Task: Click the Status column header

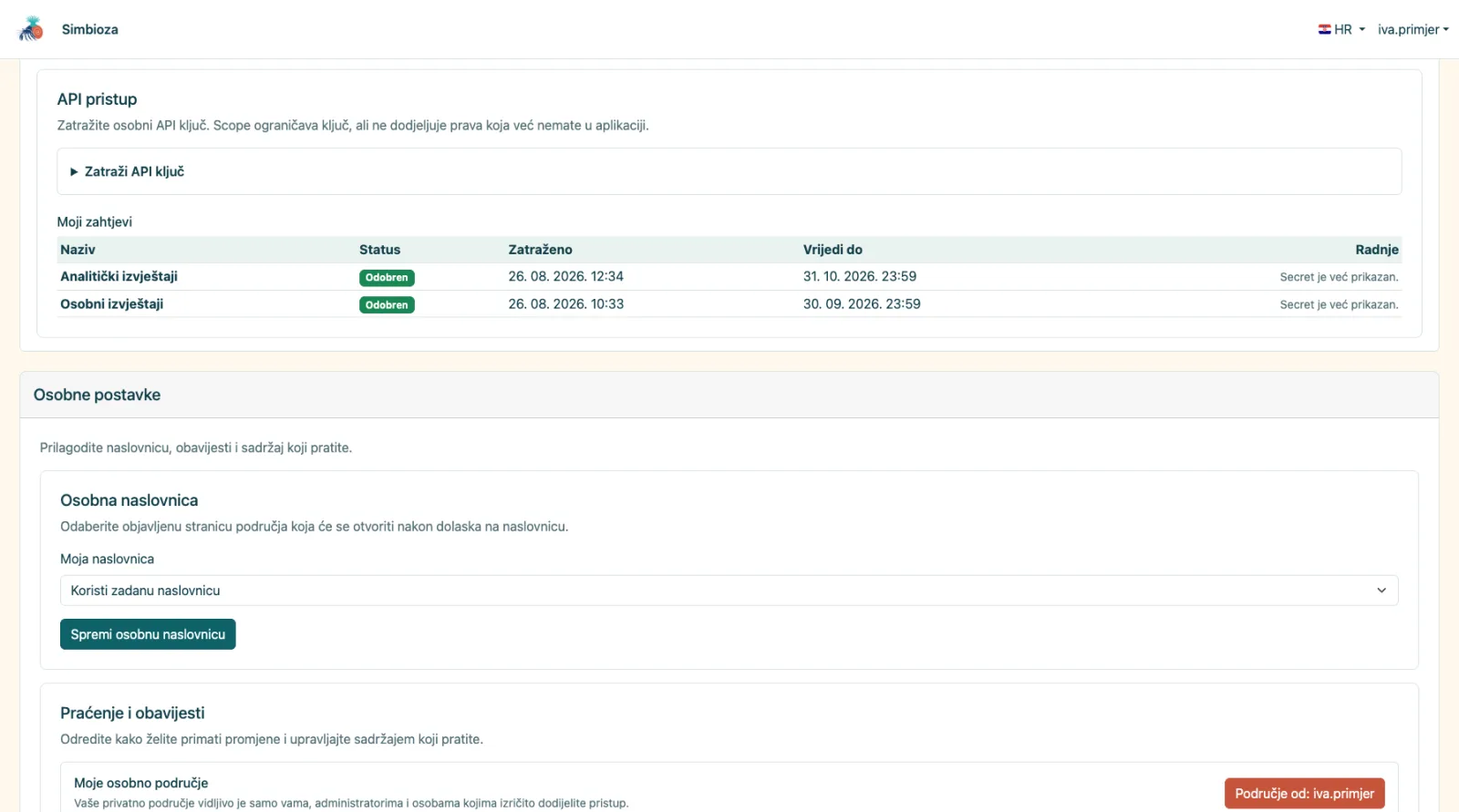Action: [379, 250]
